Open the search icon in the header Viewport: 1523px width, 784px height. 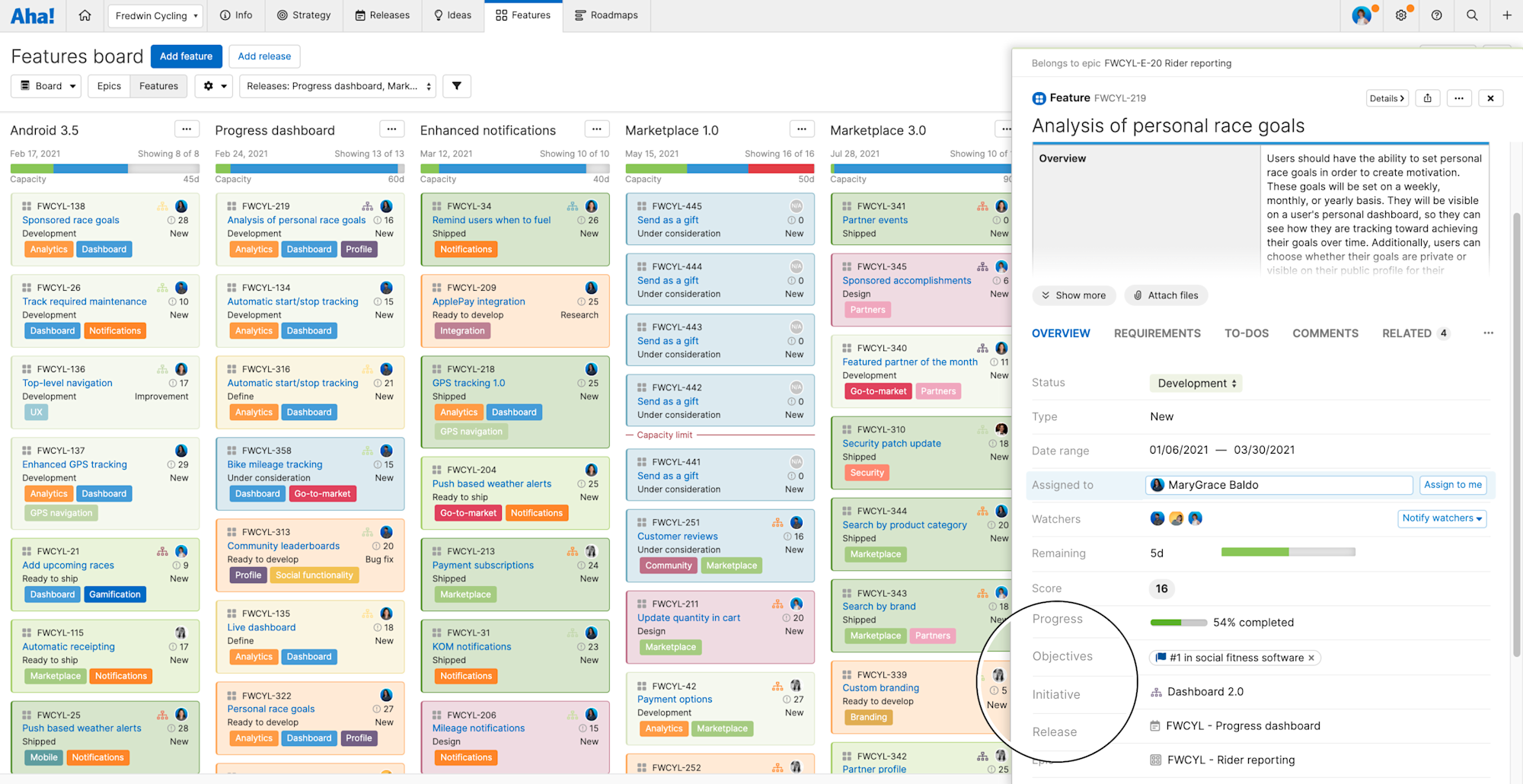pyautogui.click(x=1472, y=15)
